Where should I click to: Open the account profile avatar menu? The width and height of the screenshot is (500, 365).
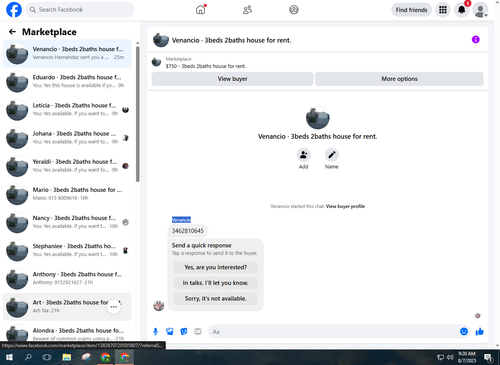tap(480, 10)
